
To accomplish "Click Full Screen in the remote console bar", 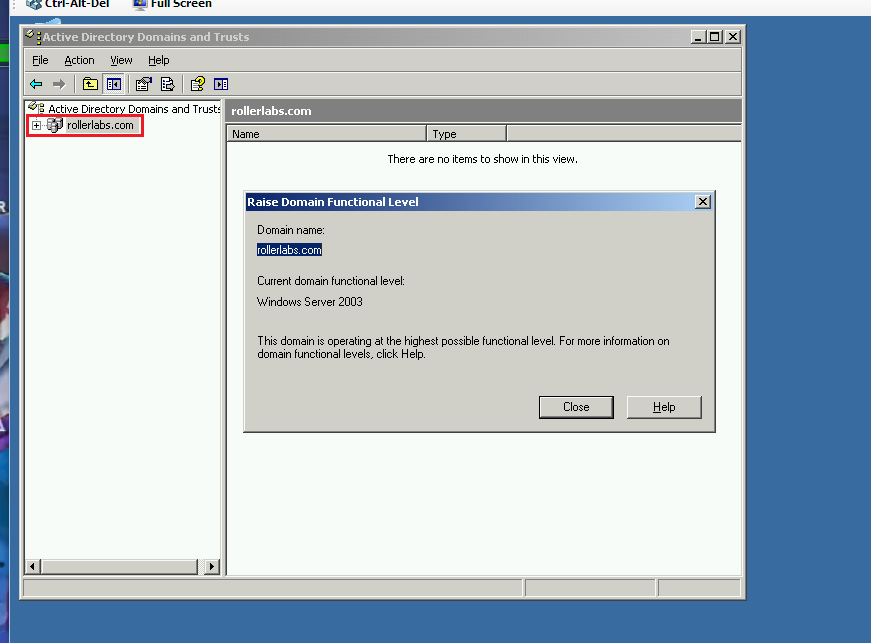I will tap(173, 4).
